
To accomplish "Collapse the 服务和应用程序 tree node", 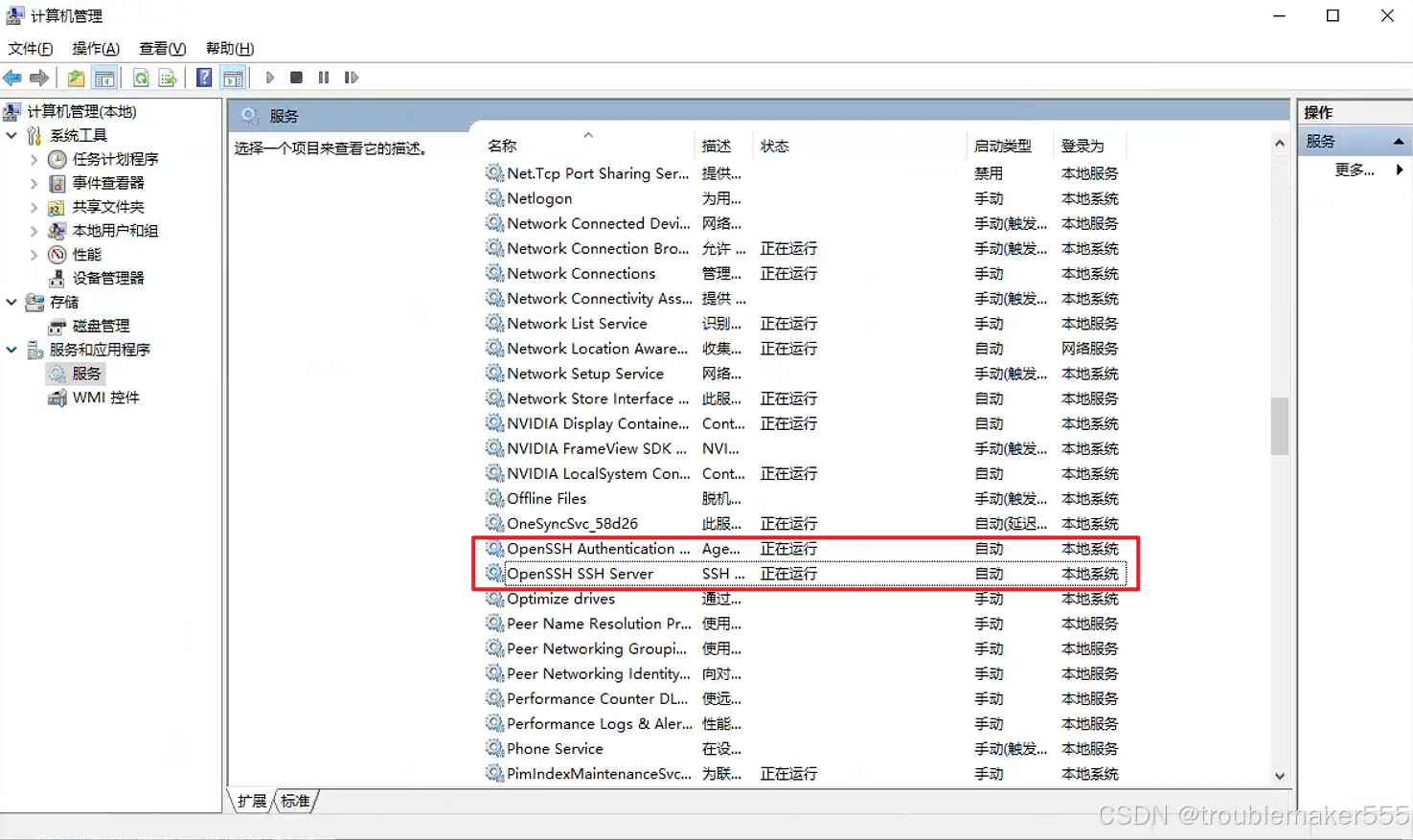I will pos(11,350).
